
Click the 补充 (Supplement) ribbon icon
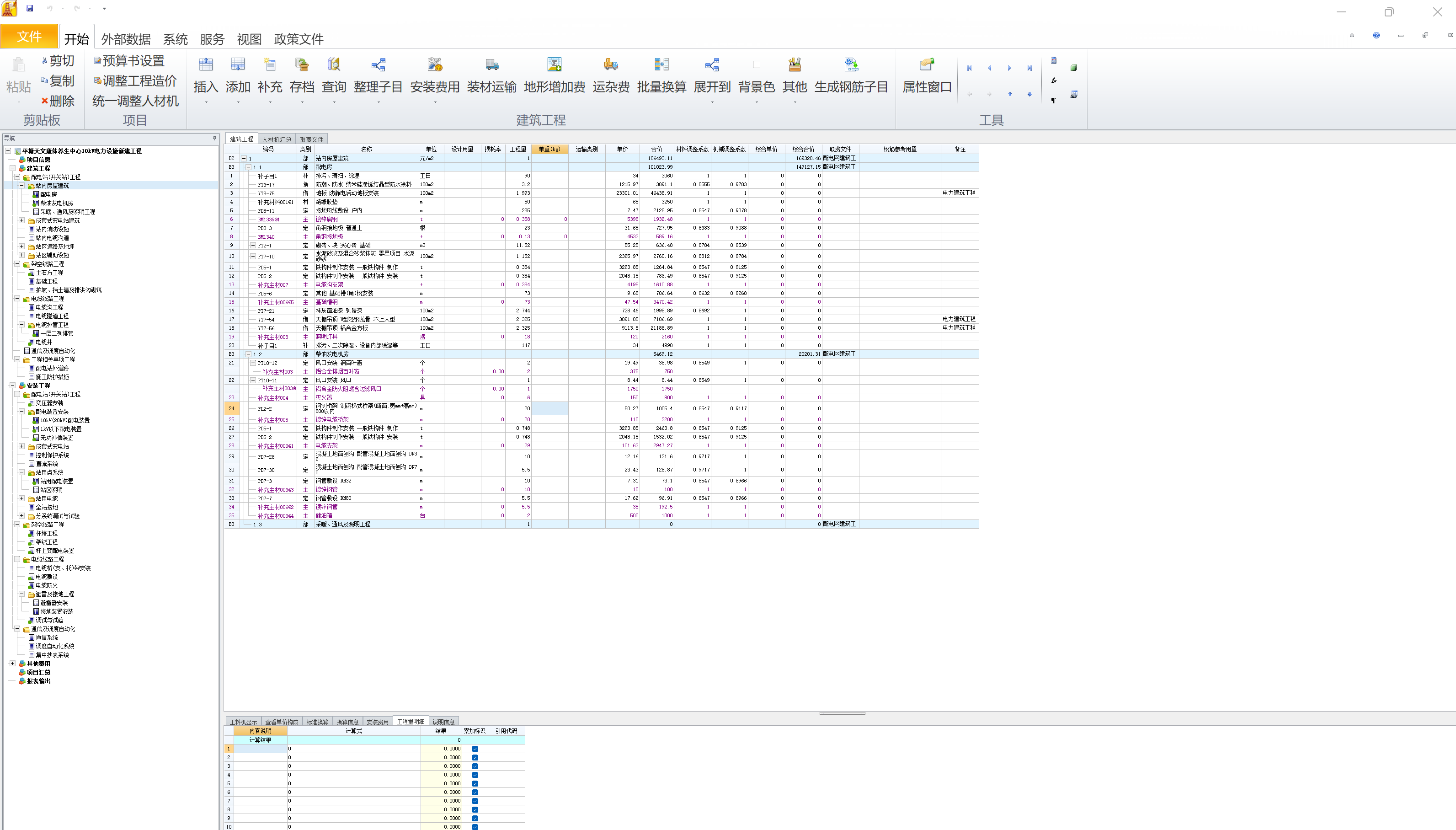(x=270, y=65)
